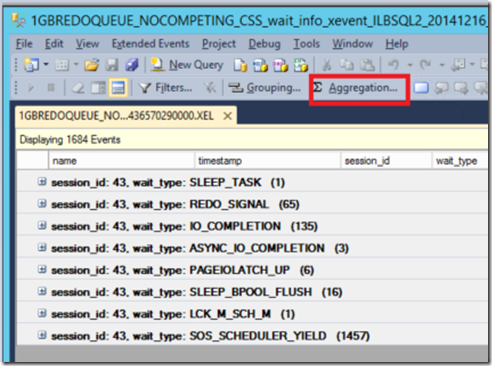
Task: Open the Debug menu
Action: click(265, 44)
